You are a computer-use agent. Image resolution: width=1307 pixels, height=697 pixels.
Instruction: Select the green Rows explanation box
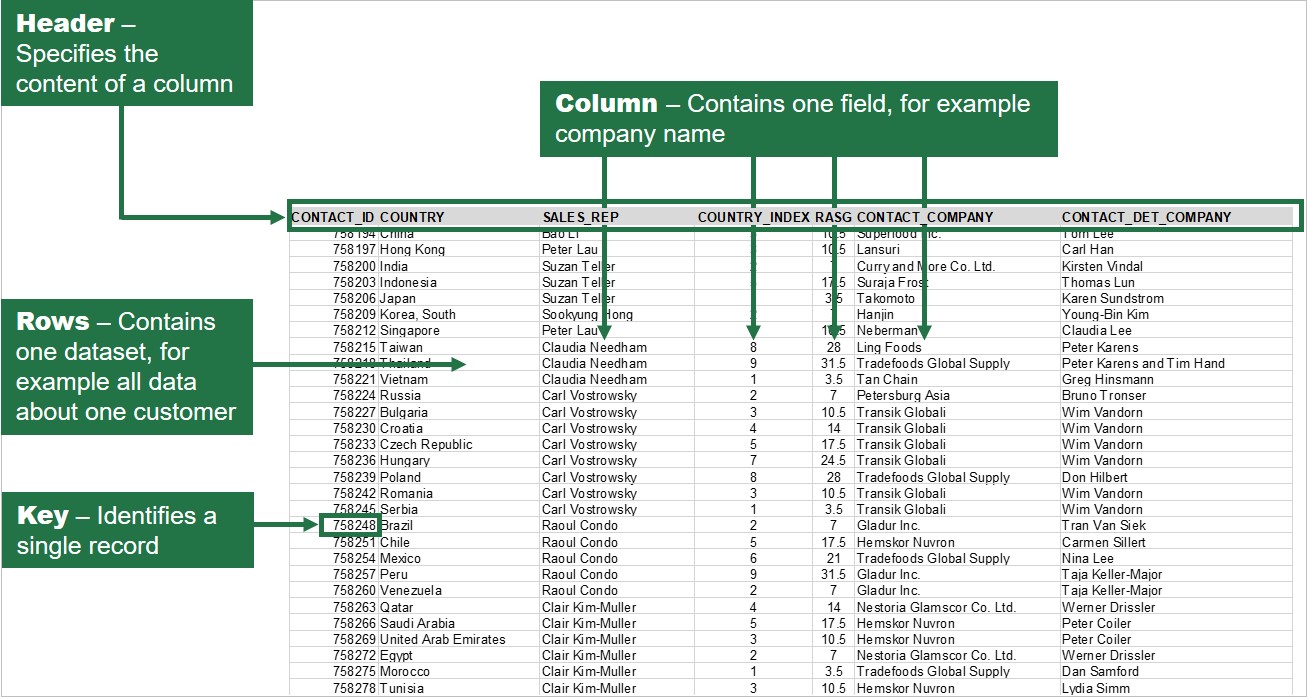126,367
